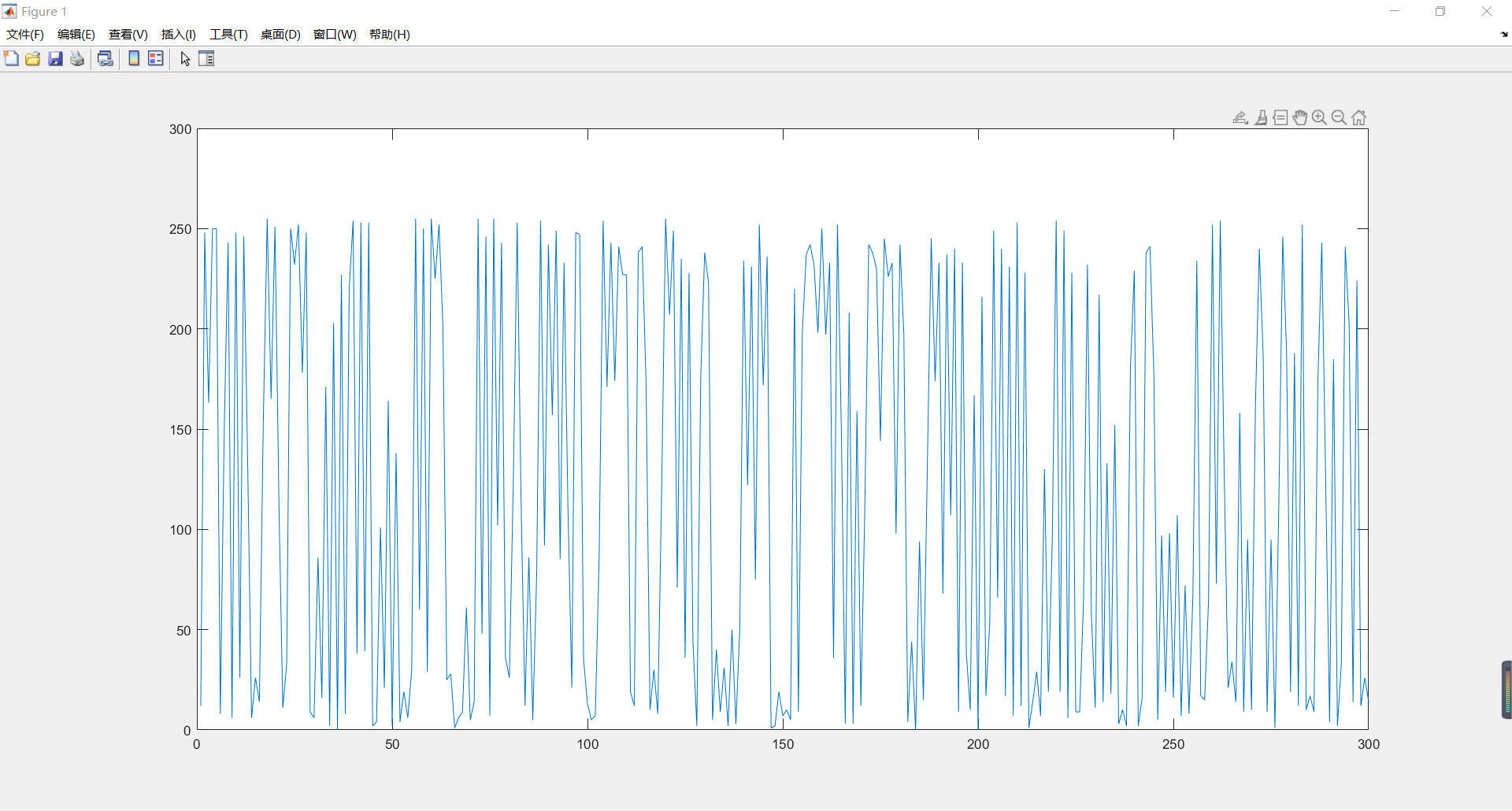The image size is (1512, 811).
Task: Open the 文件(F) menu
Action: point(25,35)
